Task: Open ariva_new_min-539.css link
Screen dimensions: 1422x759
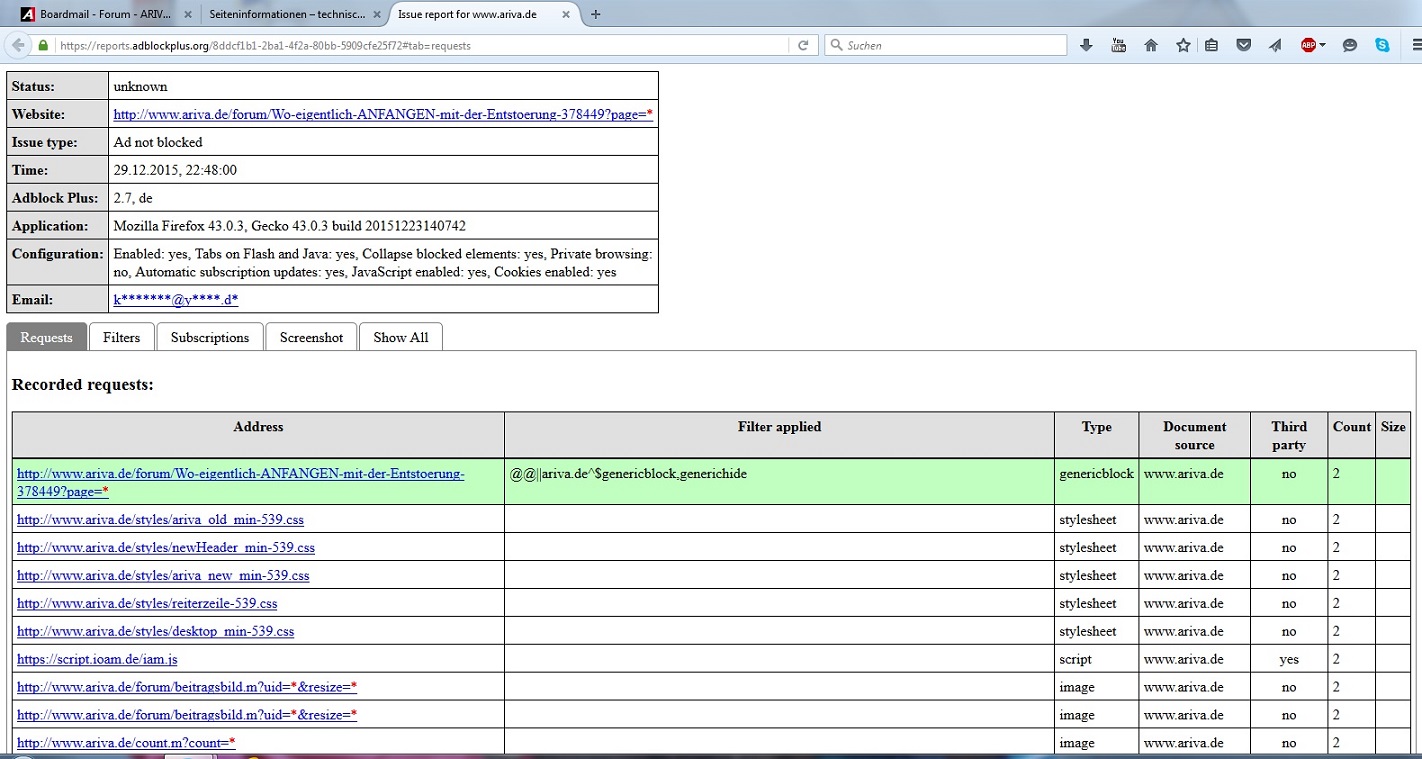Action: click(163, 576)
